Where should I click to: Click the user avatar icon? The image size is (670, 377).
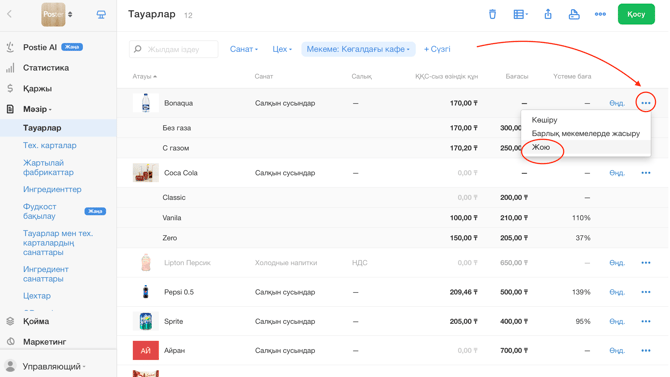10,366
